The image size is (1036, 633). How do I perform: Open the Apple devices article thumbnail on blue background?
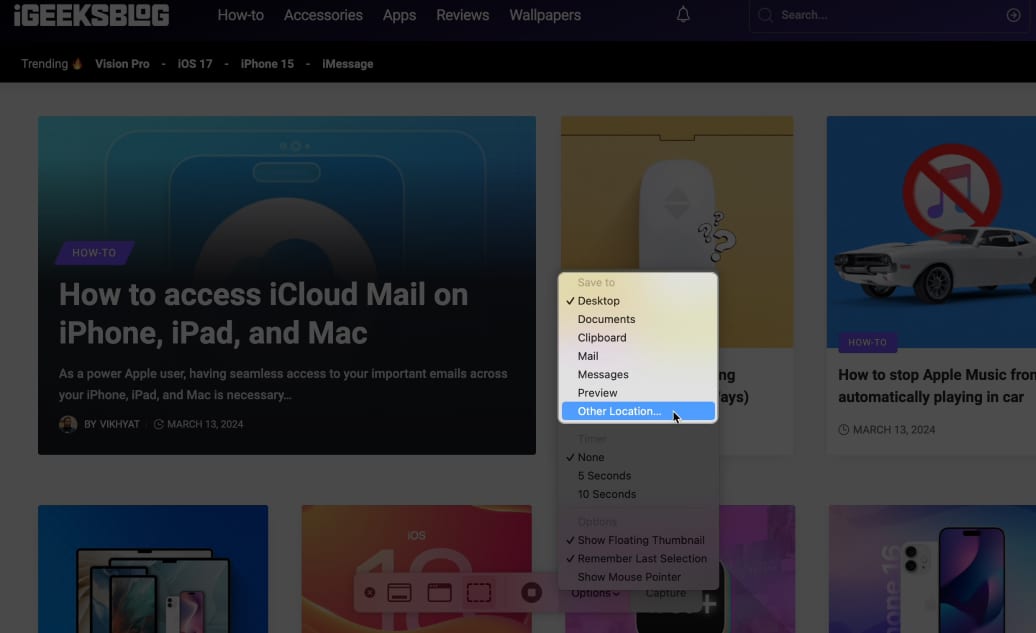point(153,569)
